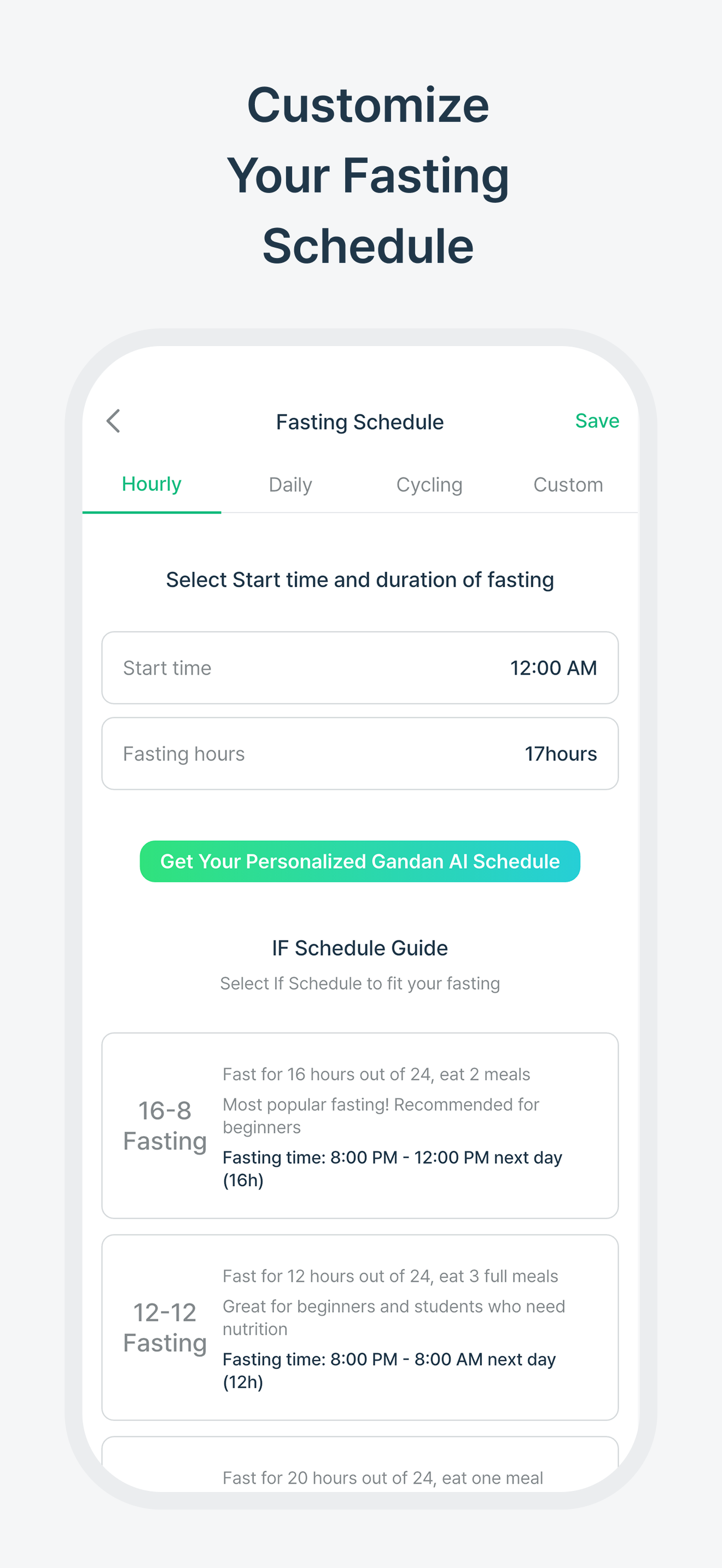Image resolution: width=722 pixels, height=1568 pixels.
Task: Tap the IF Schedule Guide heading
Action: click(360, 949)
